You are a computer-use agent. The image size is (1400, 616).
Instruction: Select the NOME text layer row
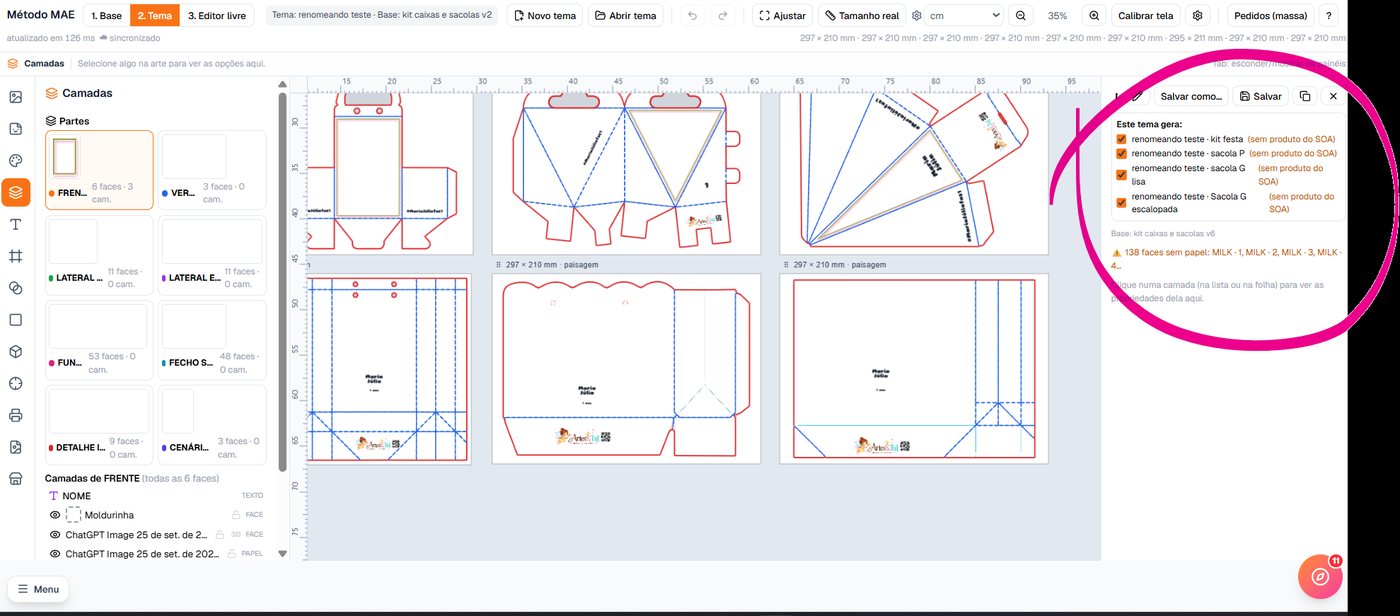pyautogui.click(x=155, y=496)
